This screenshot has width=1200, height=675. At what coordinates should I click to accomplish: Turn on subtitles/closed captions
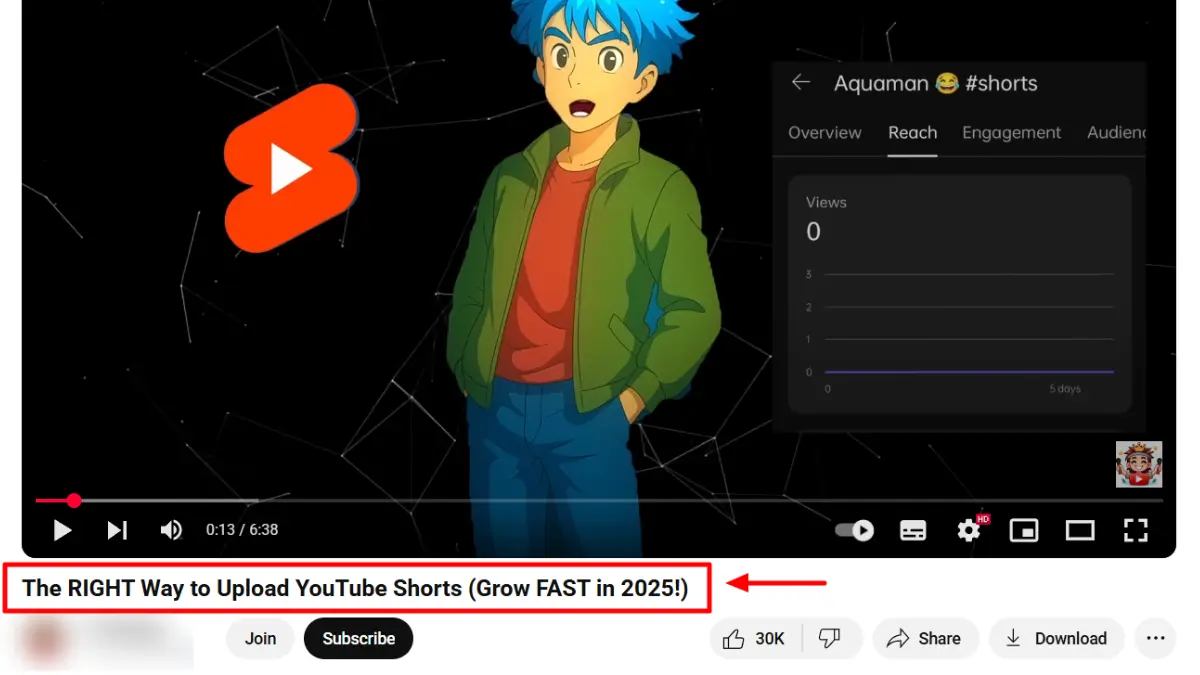pos(913,530)
